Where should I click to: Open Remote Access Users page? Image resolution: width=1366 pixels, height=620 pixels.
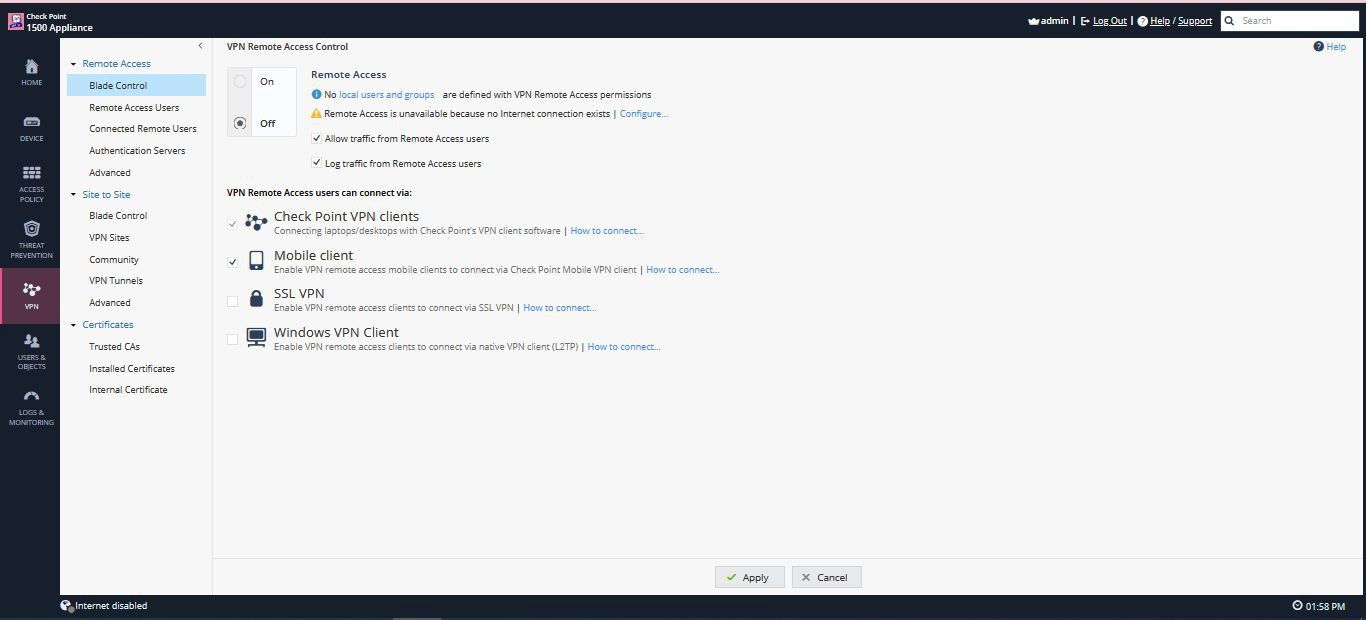[134, 107]
